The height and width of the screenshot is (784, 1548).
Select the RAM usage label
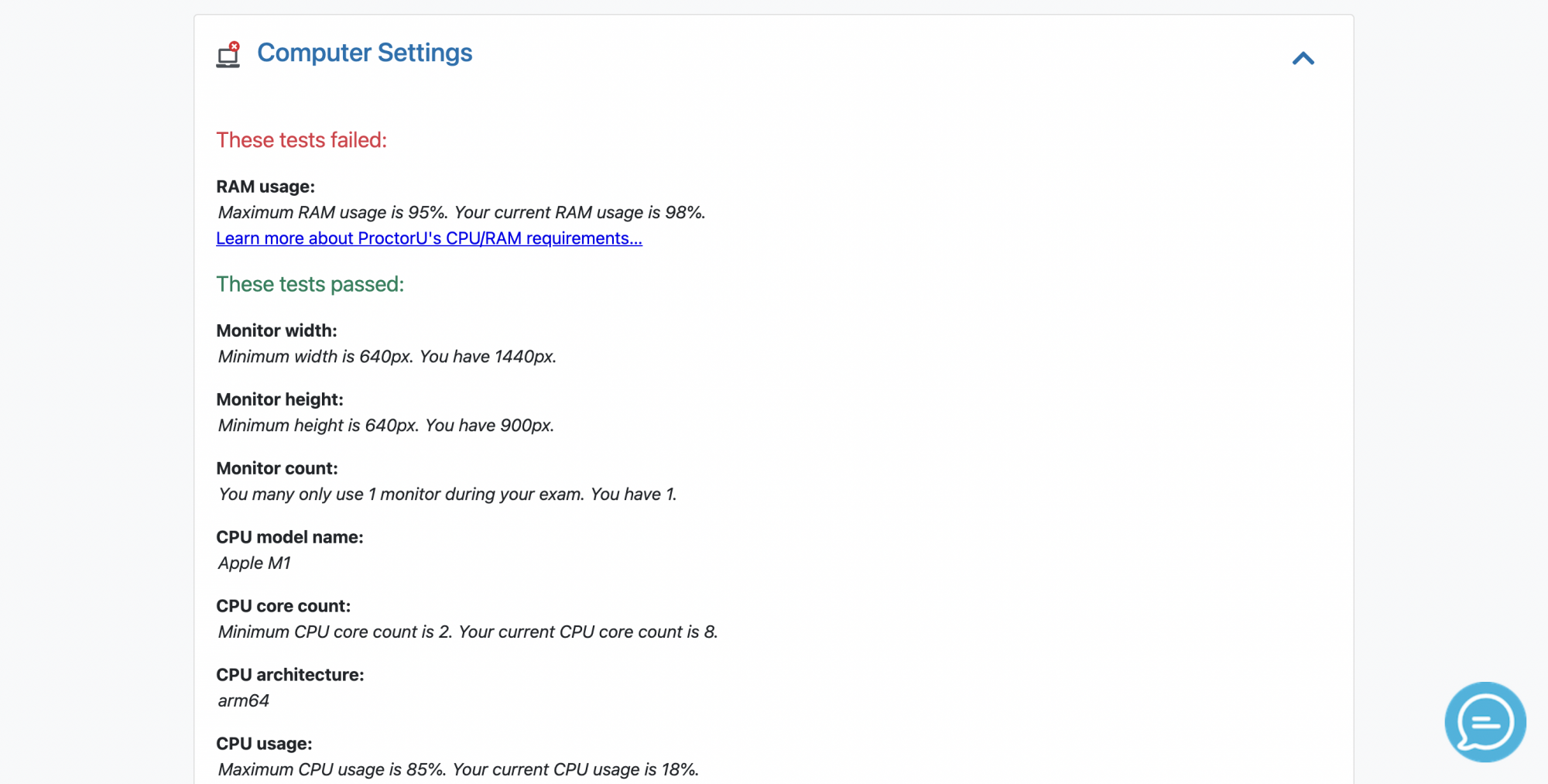pyautogui.click(x=265, y=187)
